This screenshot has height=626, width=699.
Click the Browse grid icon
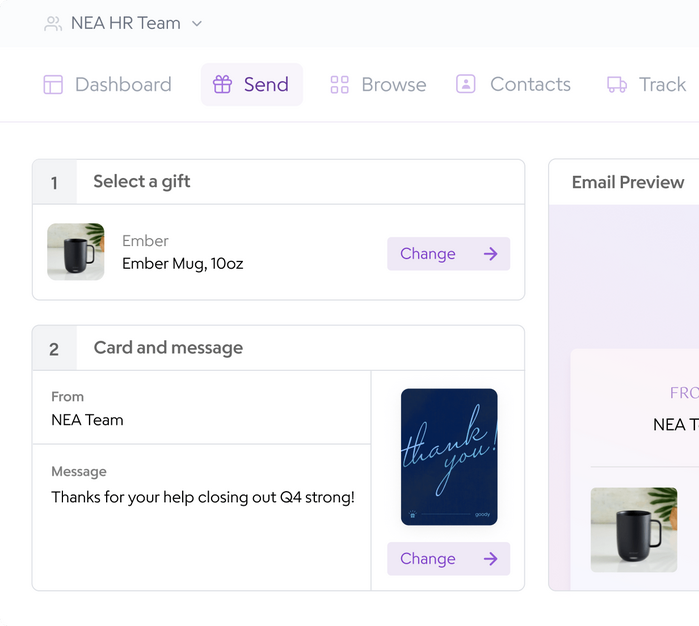[339, 85]
